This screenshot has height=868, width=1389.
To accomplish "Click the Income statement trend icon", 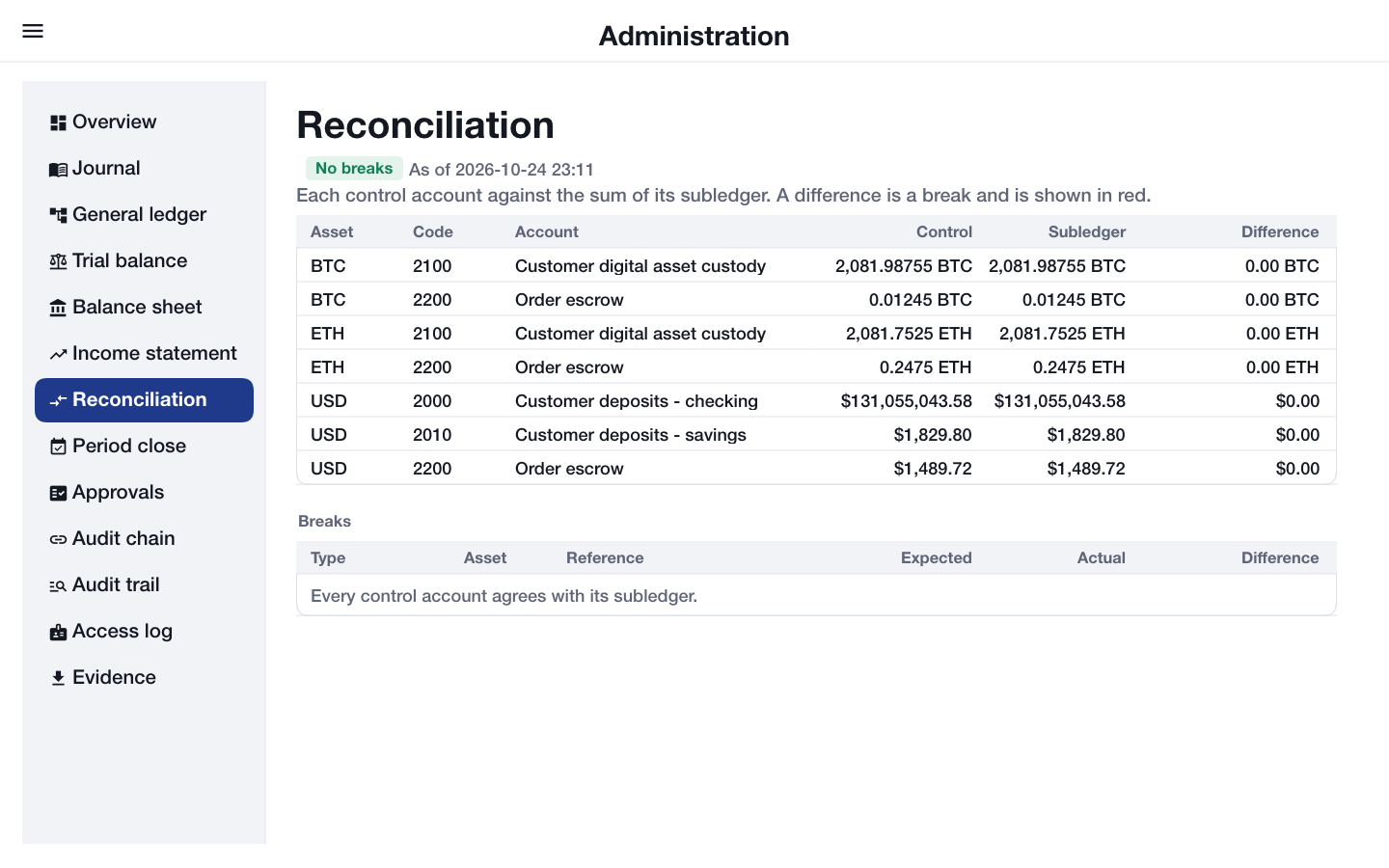I will (58, 354).
